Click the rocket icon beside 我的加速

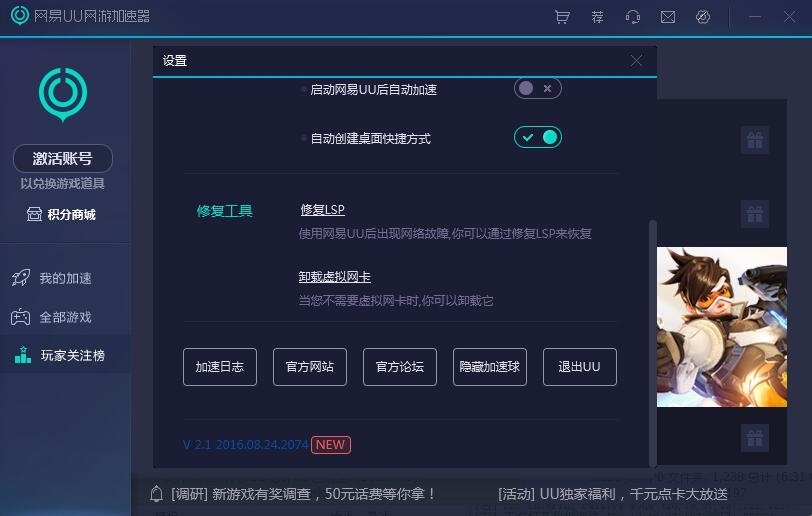point(21,278)
